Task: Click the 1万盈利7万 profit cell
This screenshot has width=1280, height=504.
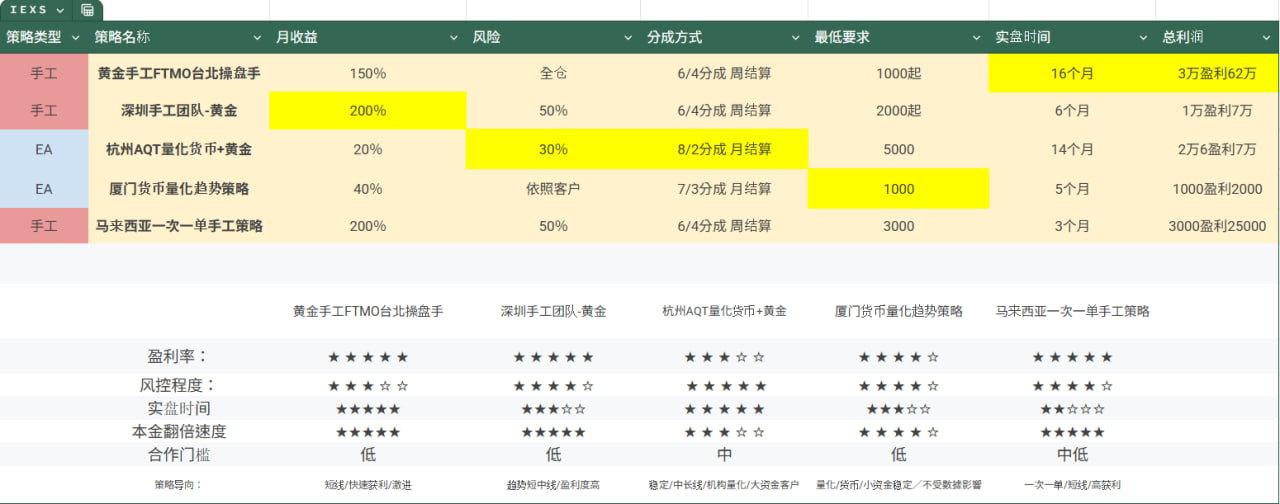Action: pos(1217,111)
